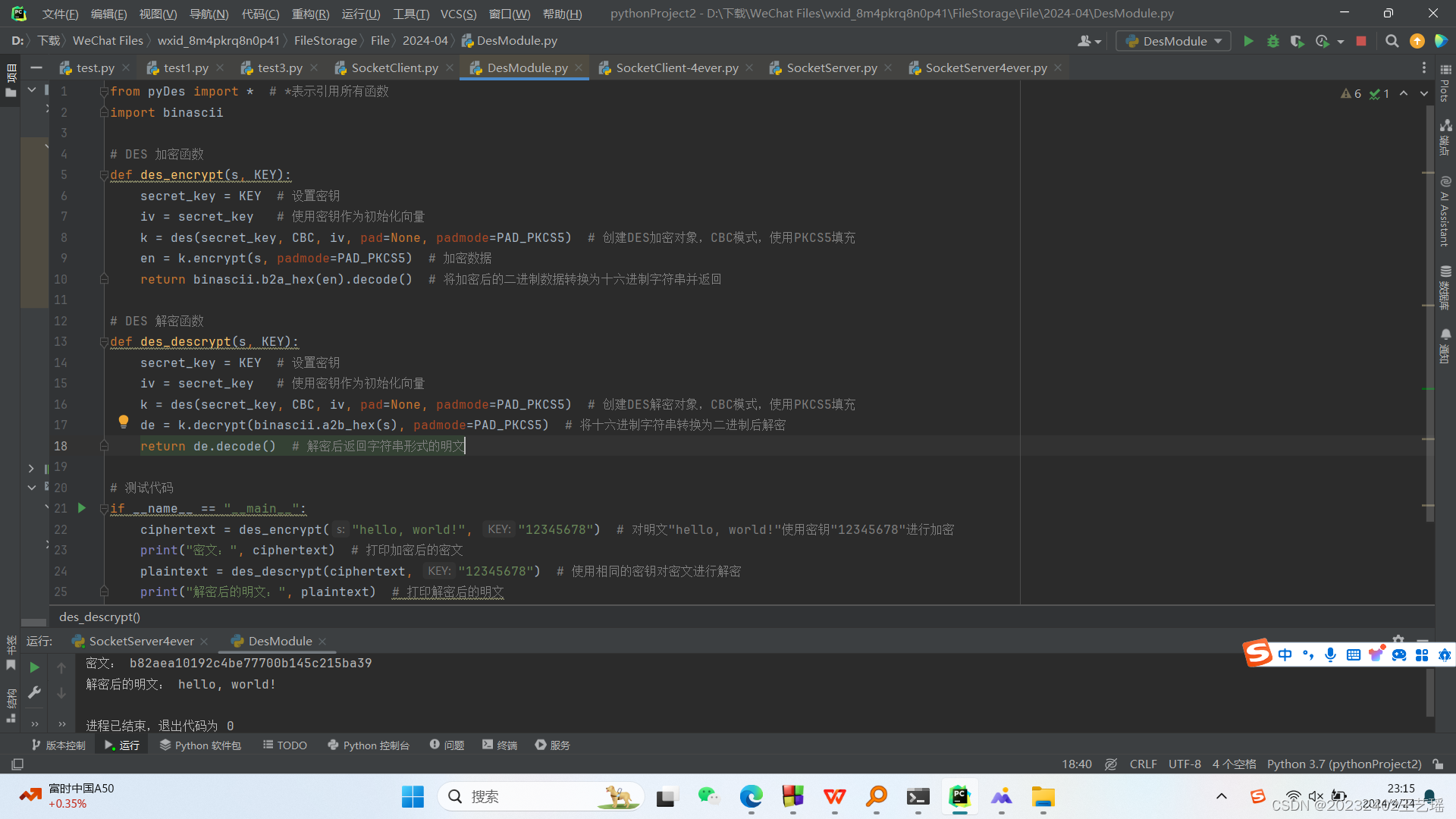
Task: Click the yellow intention bulb on line 17
Action: point(124,422)
